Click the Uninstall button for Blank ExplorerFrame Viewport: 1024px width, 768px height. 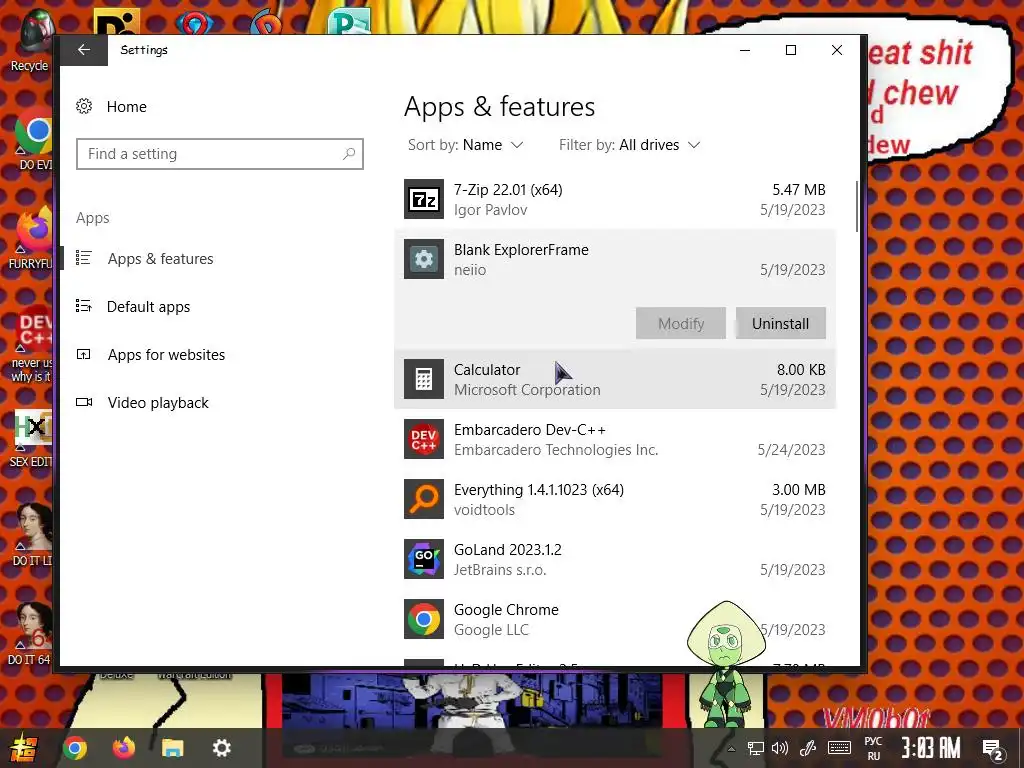point(780,323)
